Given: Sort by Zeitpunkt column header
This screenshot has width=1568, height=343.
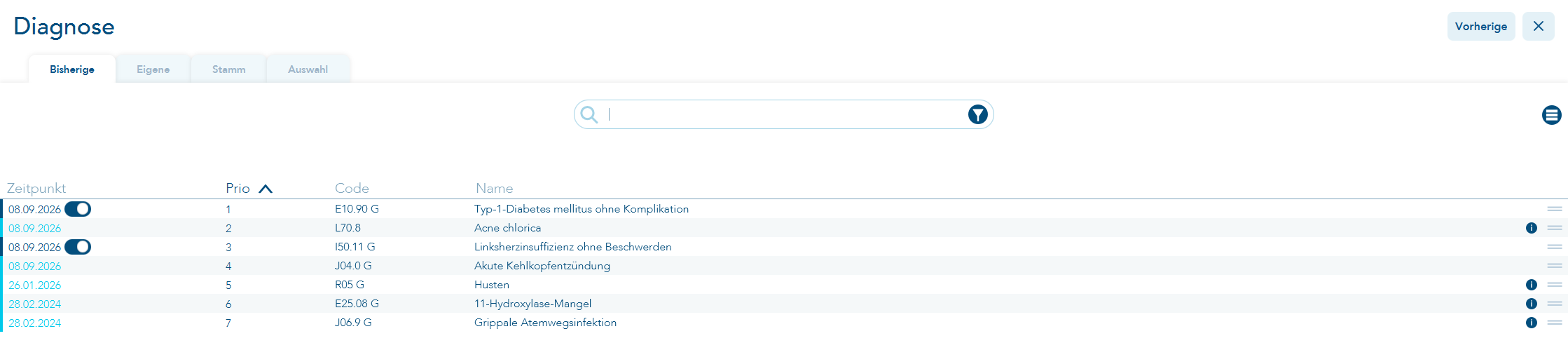Looking at the screenshot, I should [36, 188].
